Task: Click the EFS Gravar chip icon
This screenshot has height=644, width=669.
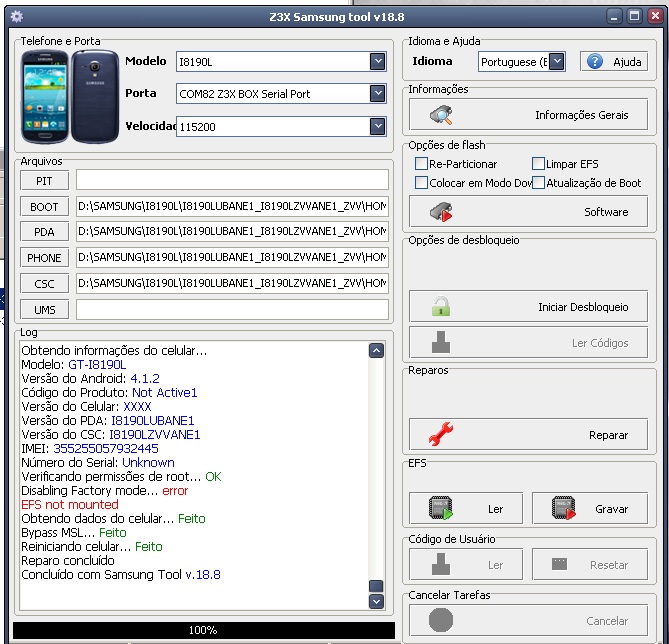Action: point(564,508)
